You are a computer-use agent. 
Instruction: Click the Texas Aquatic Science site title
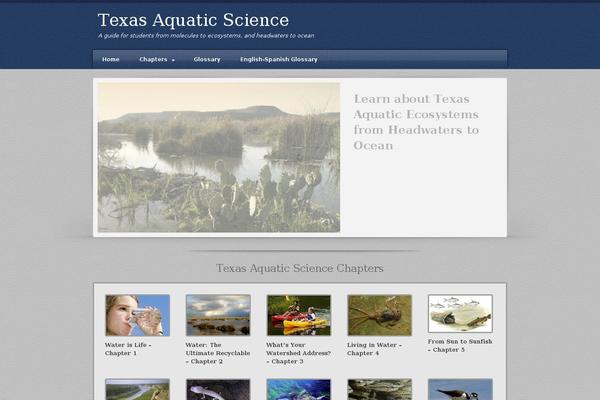point(193,20)
